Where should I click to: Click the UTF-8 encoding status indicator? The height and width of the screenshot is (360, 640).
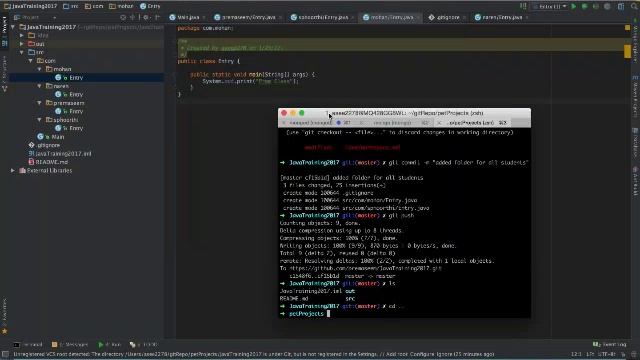click(x=607, y=354)
